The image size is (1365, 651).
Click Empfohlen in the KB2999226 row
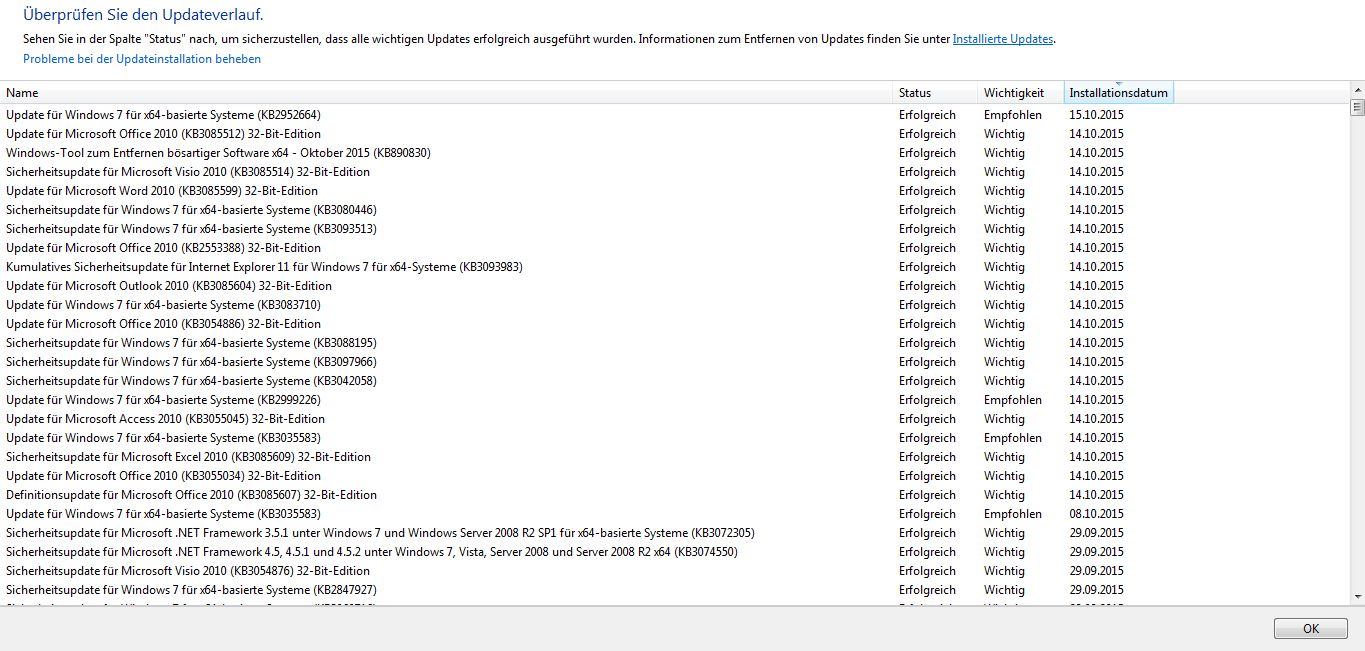tap(1013, 400)
